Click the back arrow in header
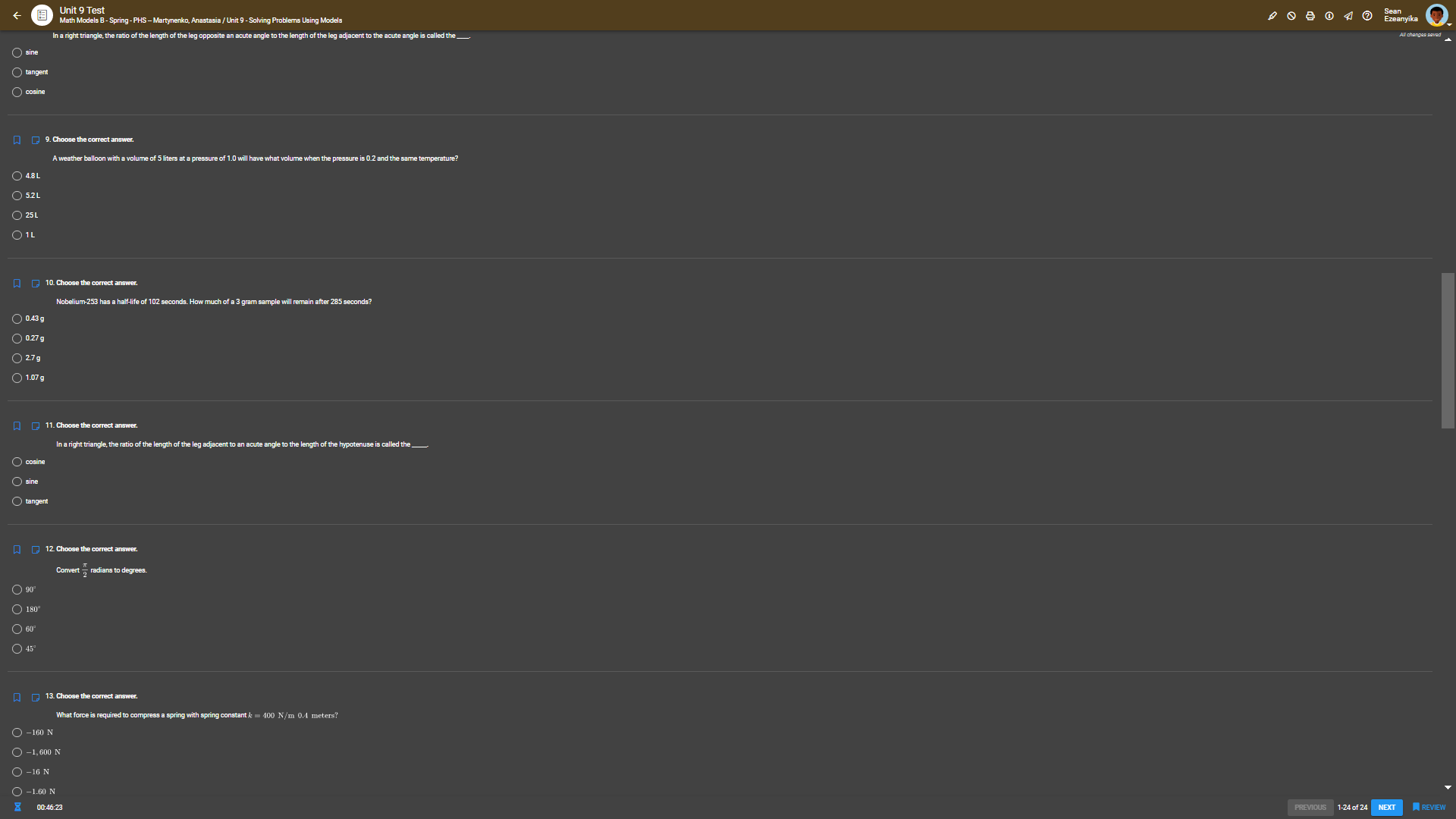Viewport: 1456px width, 819px height. pos(17,15)
